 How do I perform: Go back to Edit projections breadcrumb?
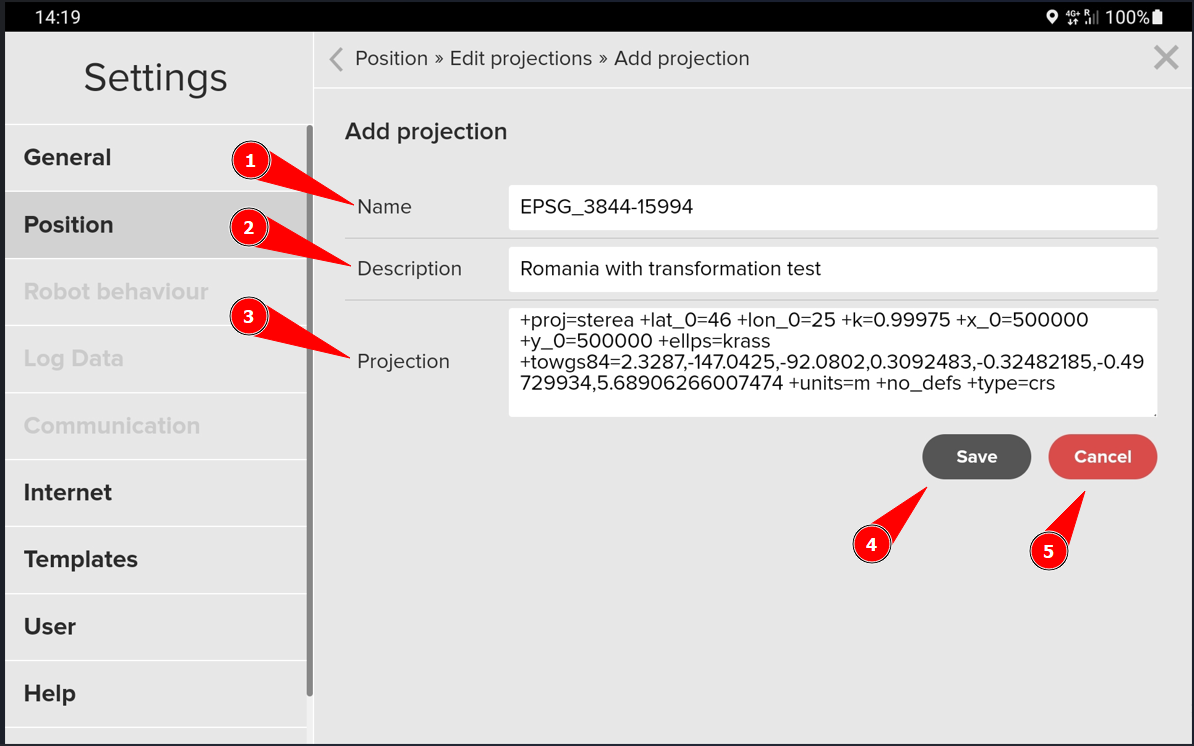tap(520, 59)
